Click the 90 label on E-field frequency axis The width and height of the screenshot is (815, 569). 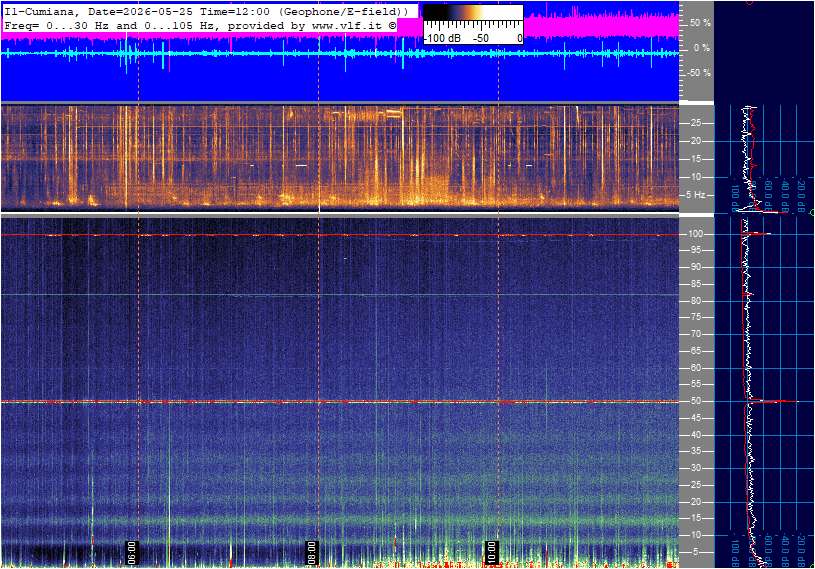tap(695, 267)
